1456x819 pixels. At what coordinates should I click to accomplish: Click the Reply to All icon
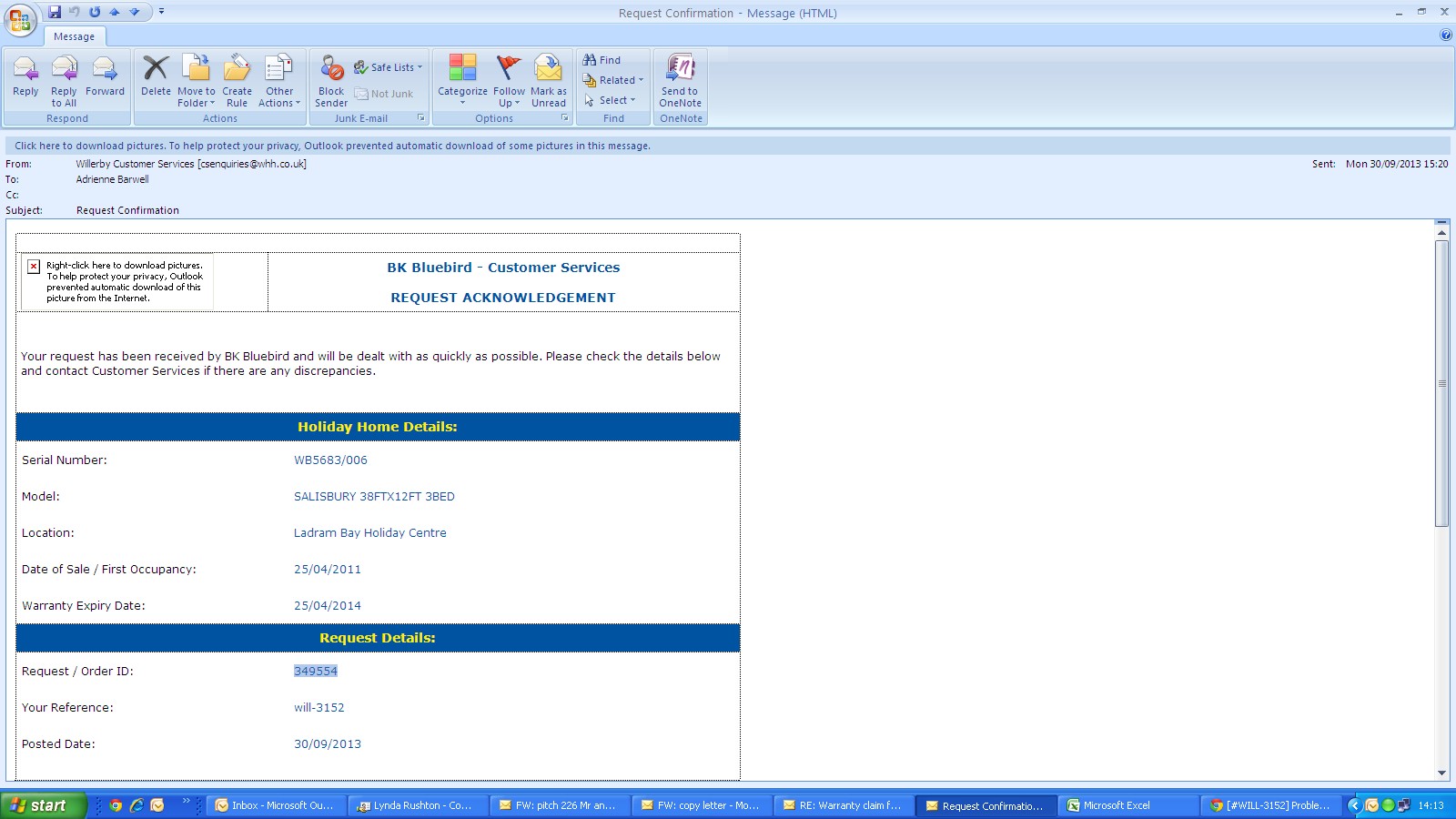pos(64,81)
